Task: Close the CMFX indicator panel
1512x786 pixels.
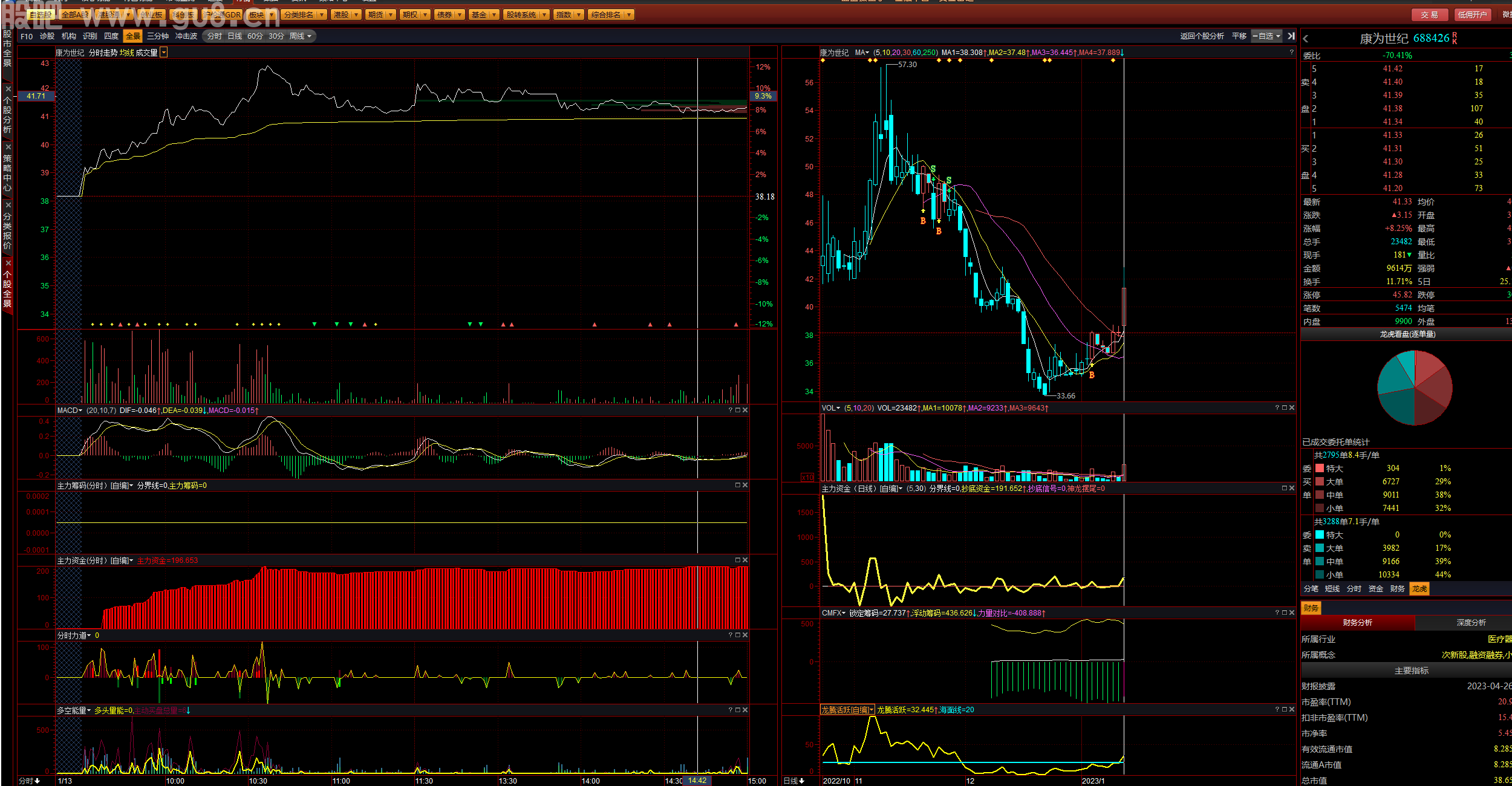Action: tap(1292, 612)
